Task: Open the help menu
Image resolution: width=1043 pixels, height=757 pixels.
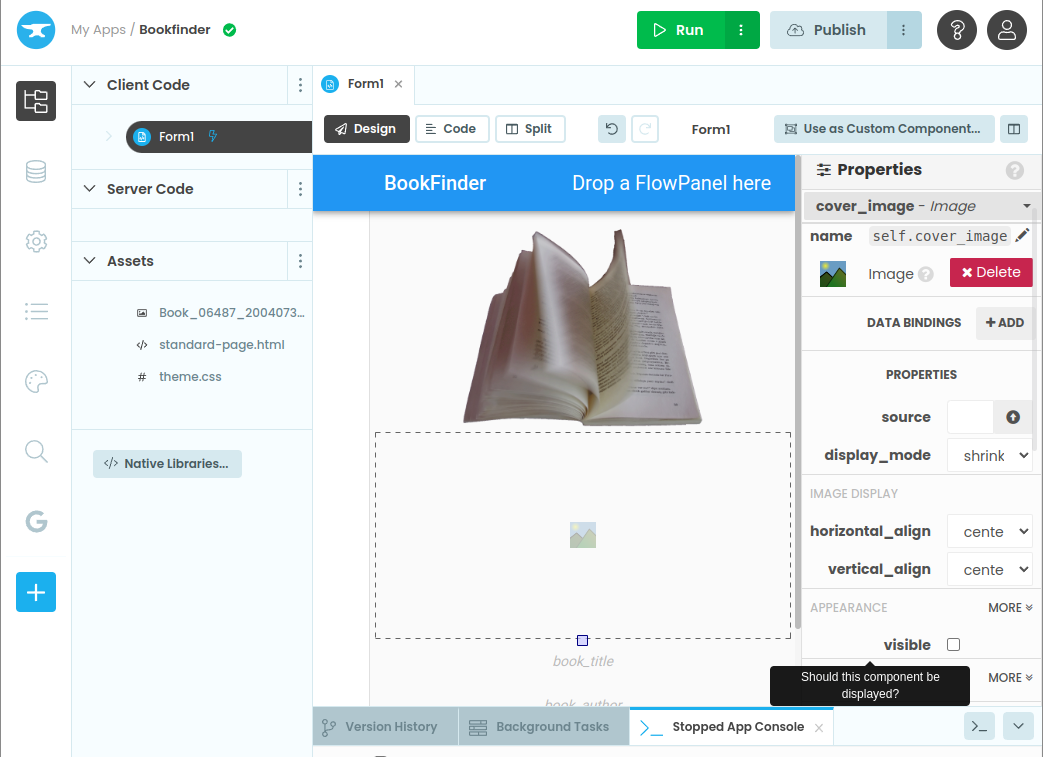Action: coord(956,30)
